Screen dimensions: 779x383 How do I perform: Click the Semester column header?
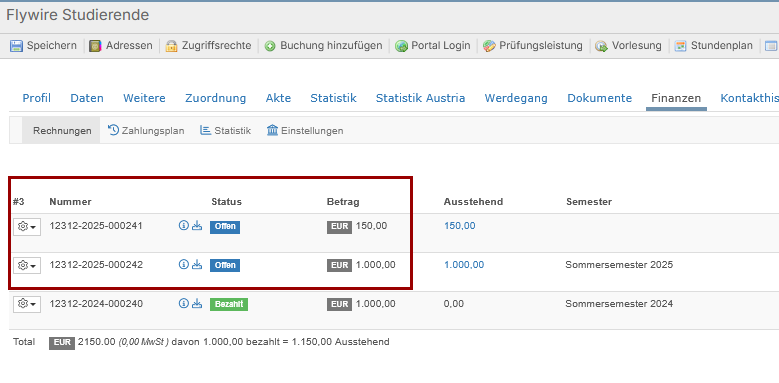589,202
